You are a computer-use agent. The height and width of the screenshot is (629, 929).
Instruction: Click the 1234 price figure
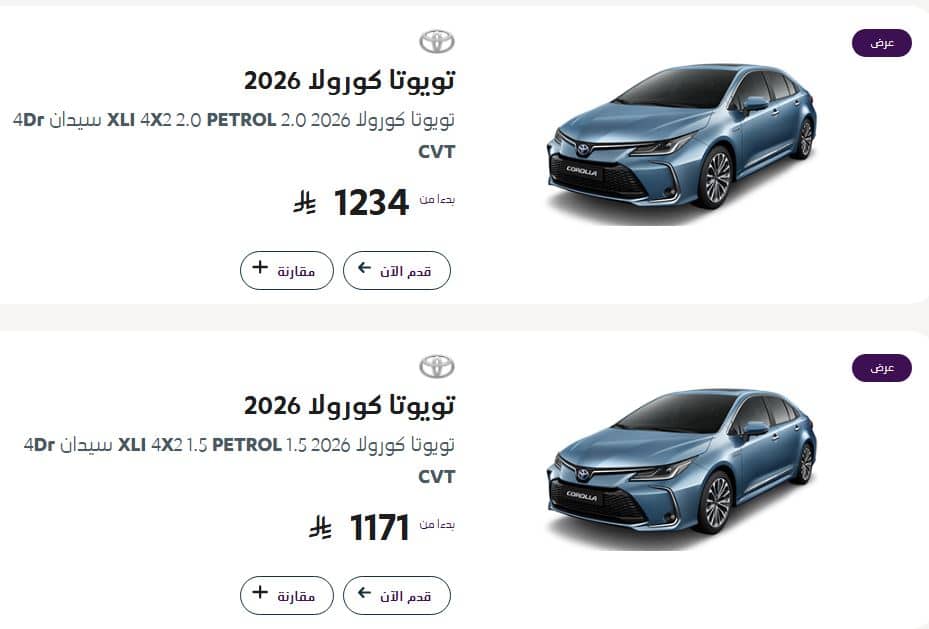[x=371, y=203]
